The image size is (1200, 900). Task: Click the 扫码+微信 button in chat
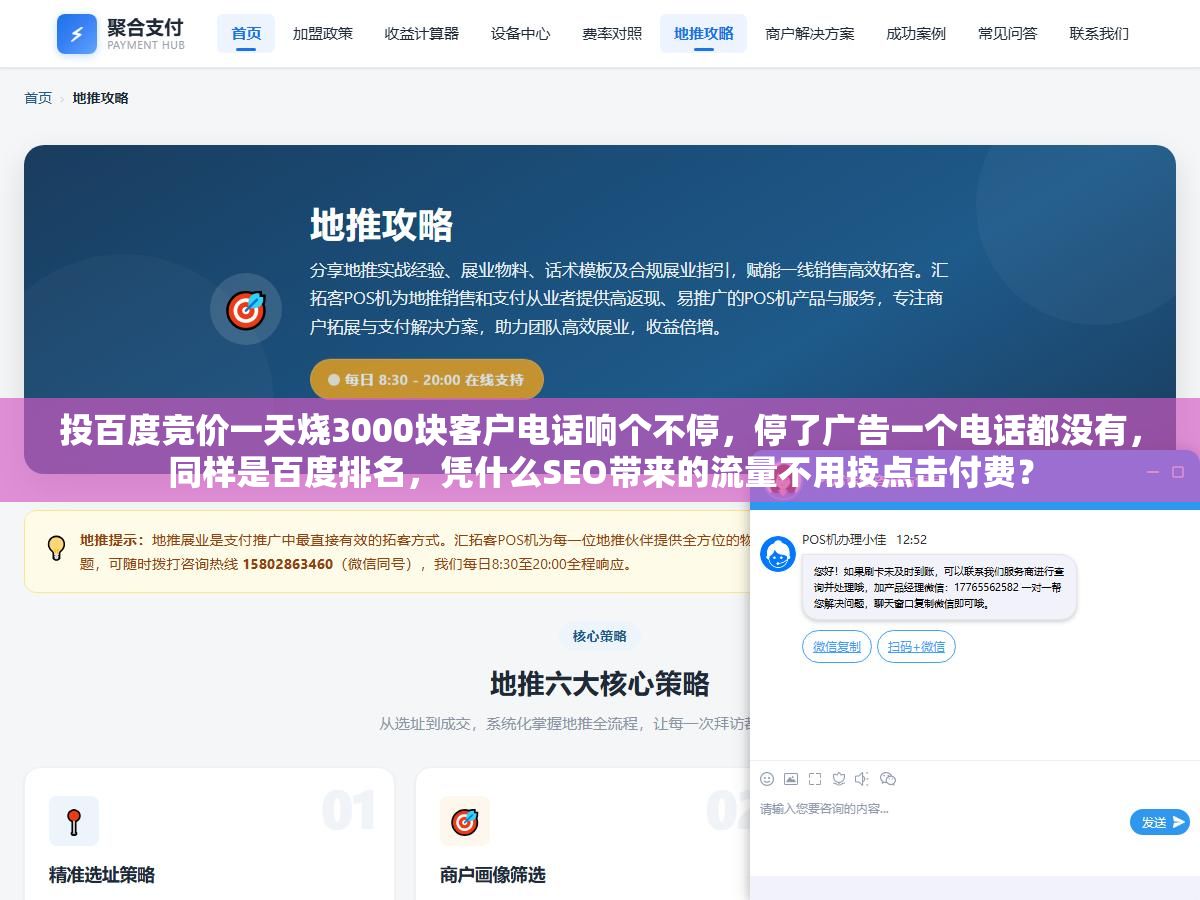point(917,647)
